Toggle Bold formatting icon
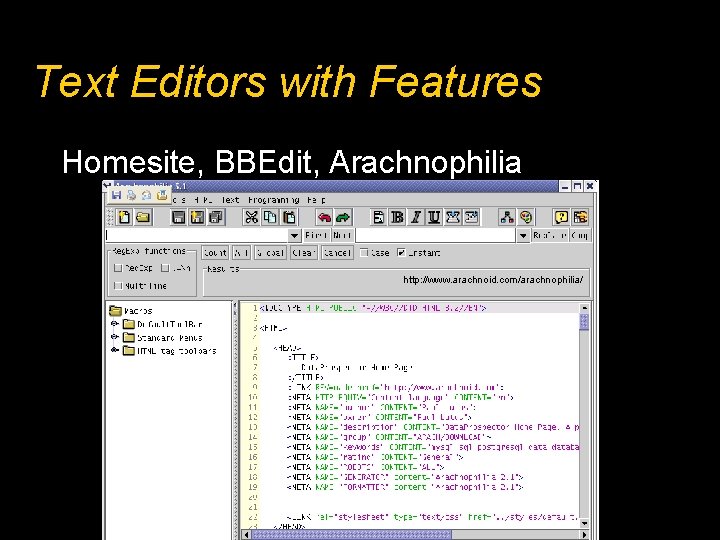This screenshot has height=540, width=720. point(397,217)
